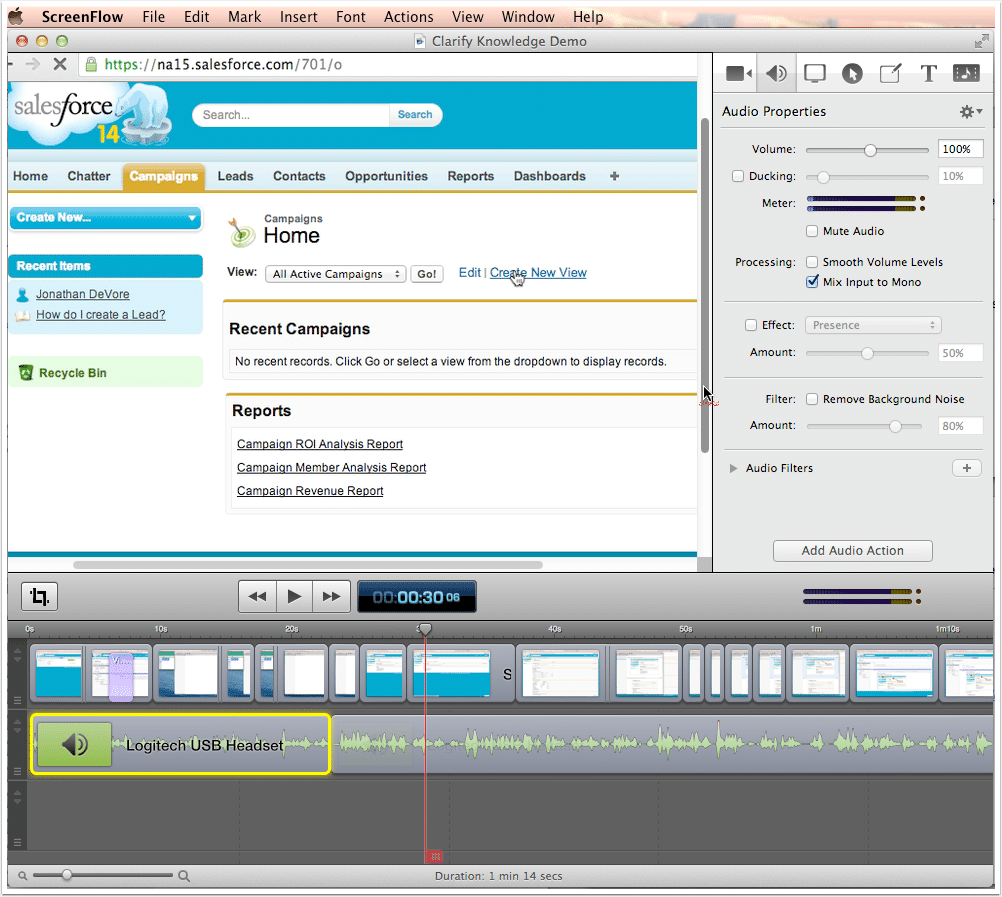1002x897 pixels.
Task: Open the Mark menu
Action: click(x=244, y=17)
